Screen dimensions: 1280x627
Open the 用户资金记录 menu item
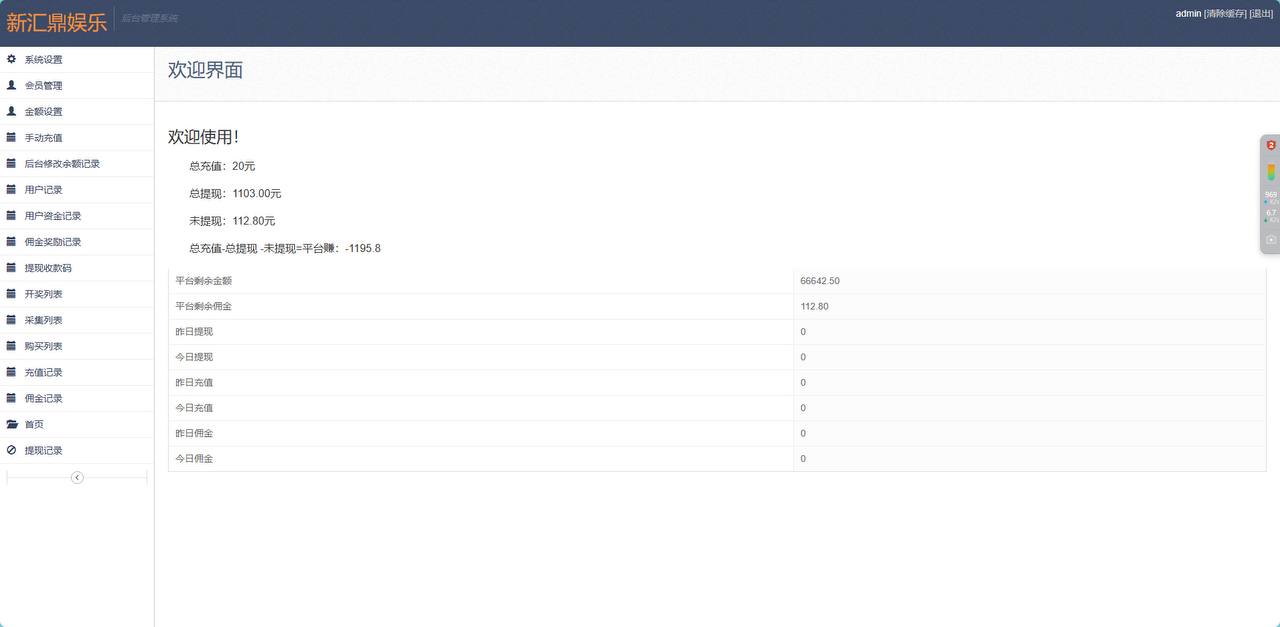tap(53, 216)
